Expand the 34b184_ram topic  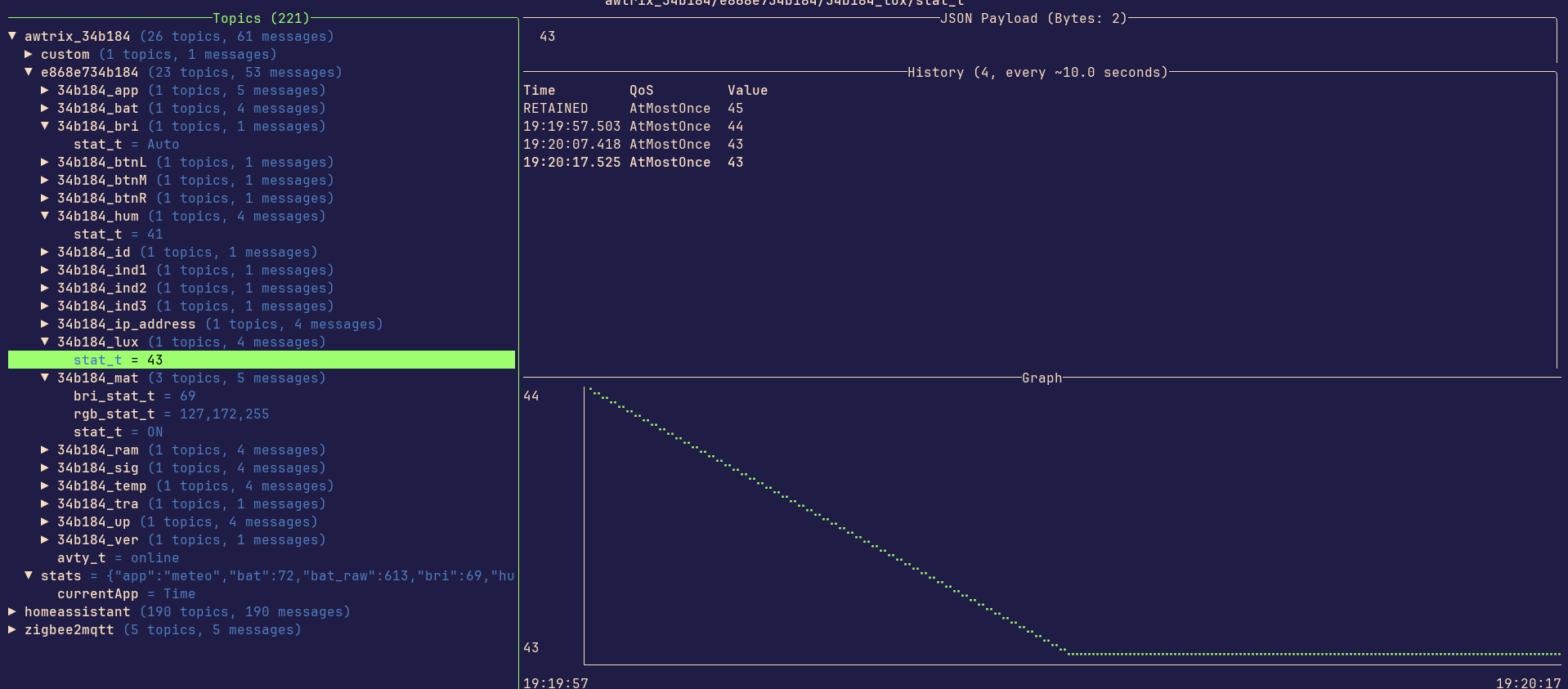coord(45,450)
